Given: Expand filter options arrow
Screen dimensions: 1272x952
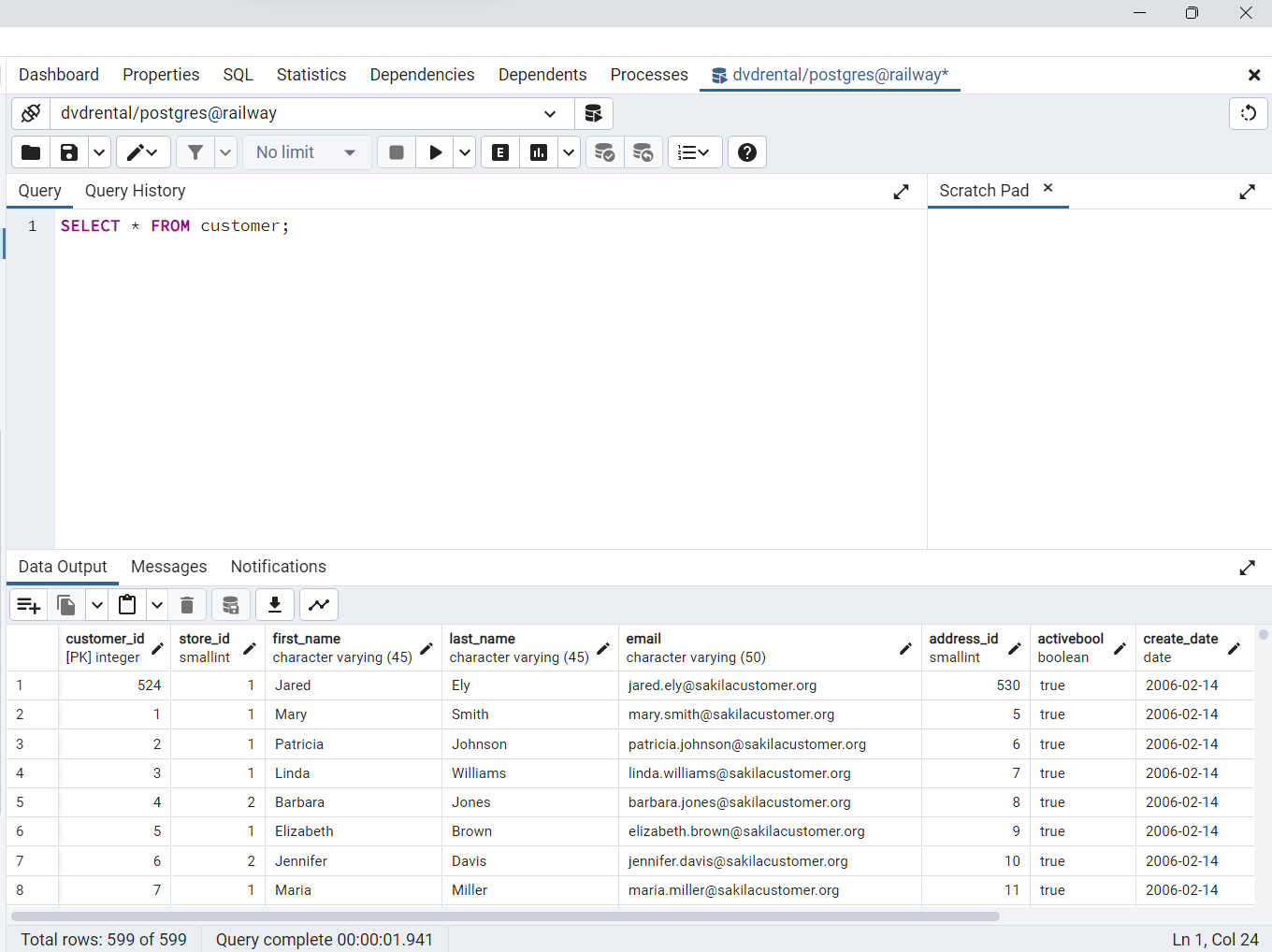Looking at the screenshot, I should pyautogui.click(x=225, y=152).
